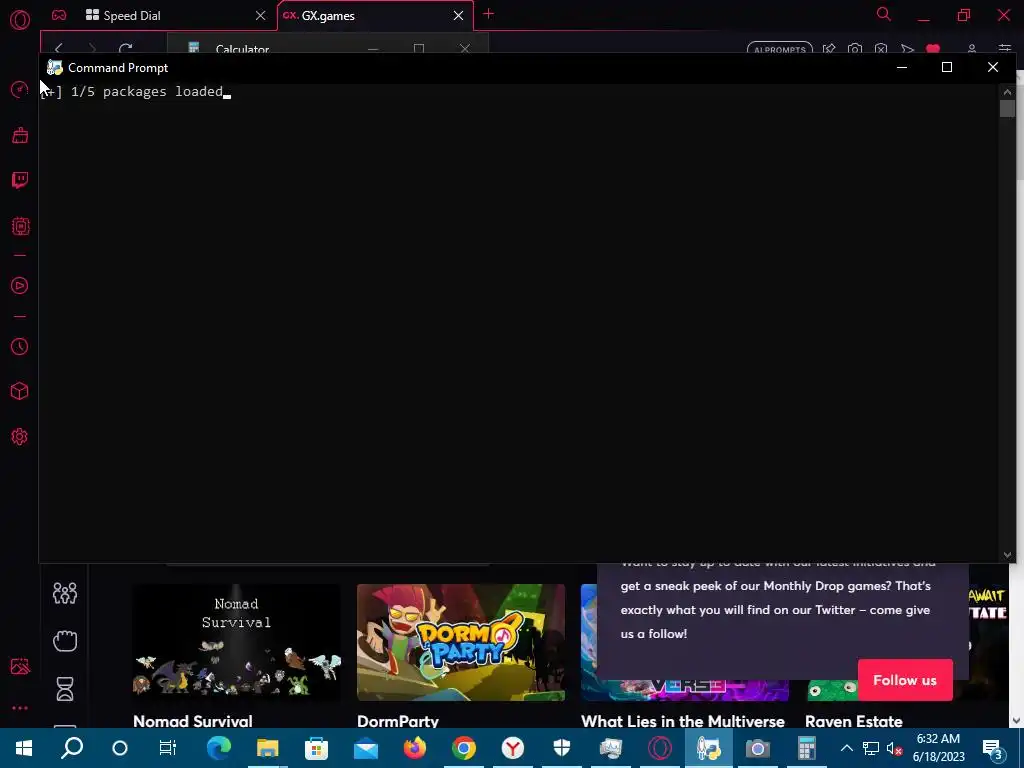Open History clock in sidebar
1024x768 pixels.
[x=20, y=346]
